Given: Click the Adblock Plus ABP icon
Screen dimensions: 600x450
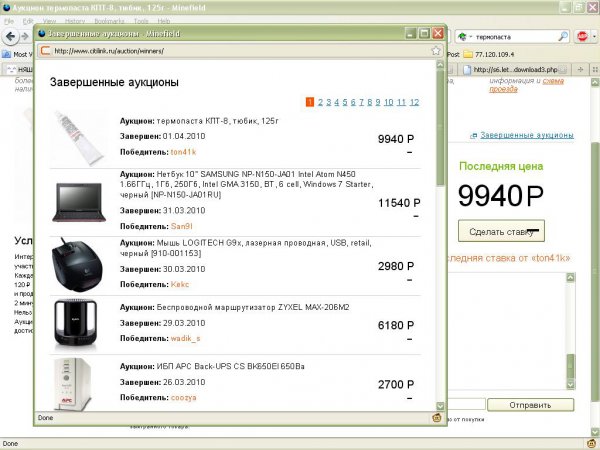Looking at the screenshot, I should pos(582,37).
